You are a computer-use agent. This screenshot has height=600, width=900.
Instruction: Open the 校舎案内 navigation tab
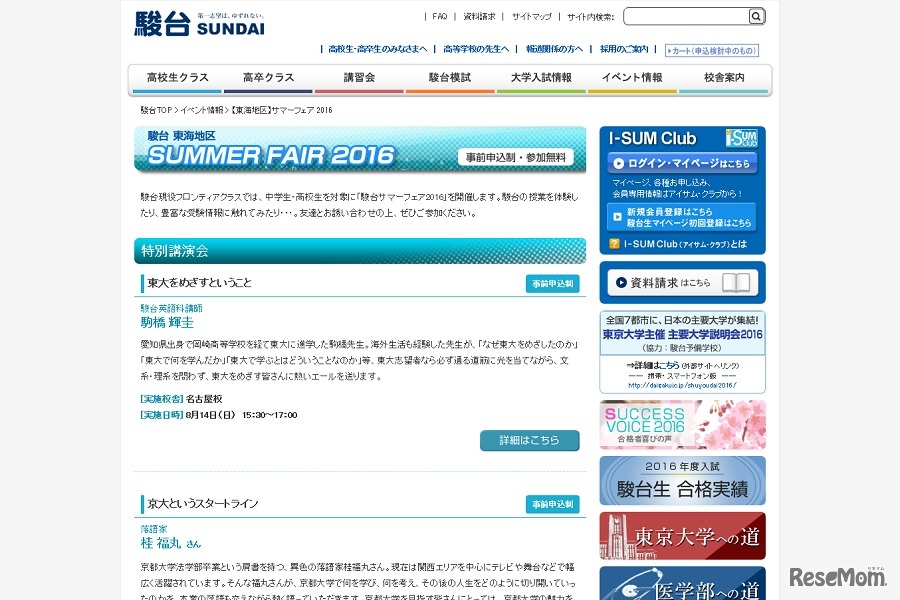tap(722, 76)
